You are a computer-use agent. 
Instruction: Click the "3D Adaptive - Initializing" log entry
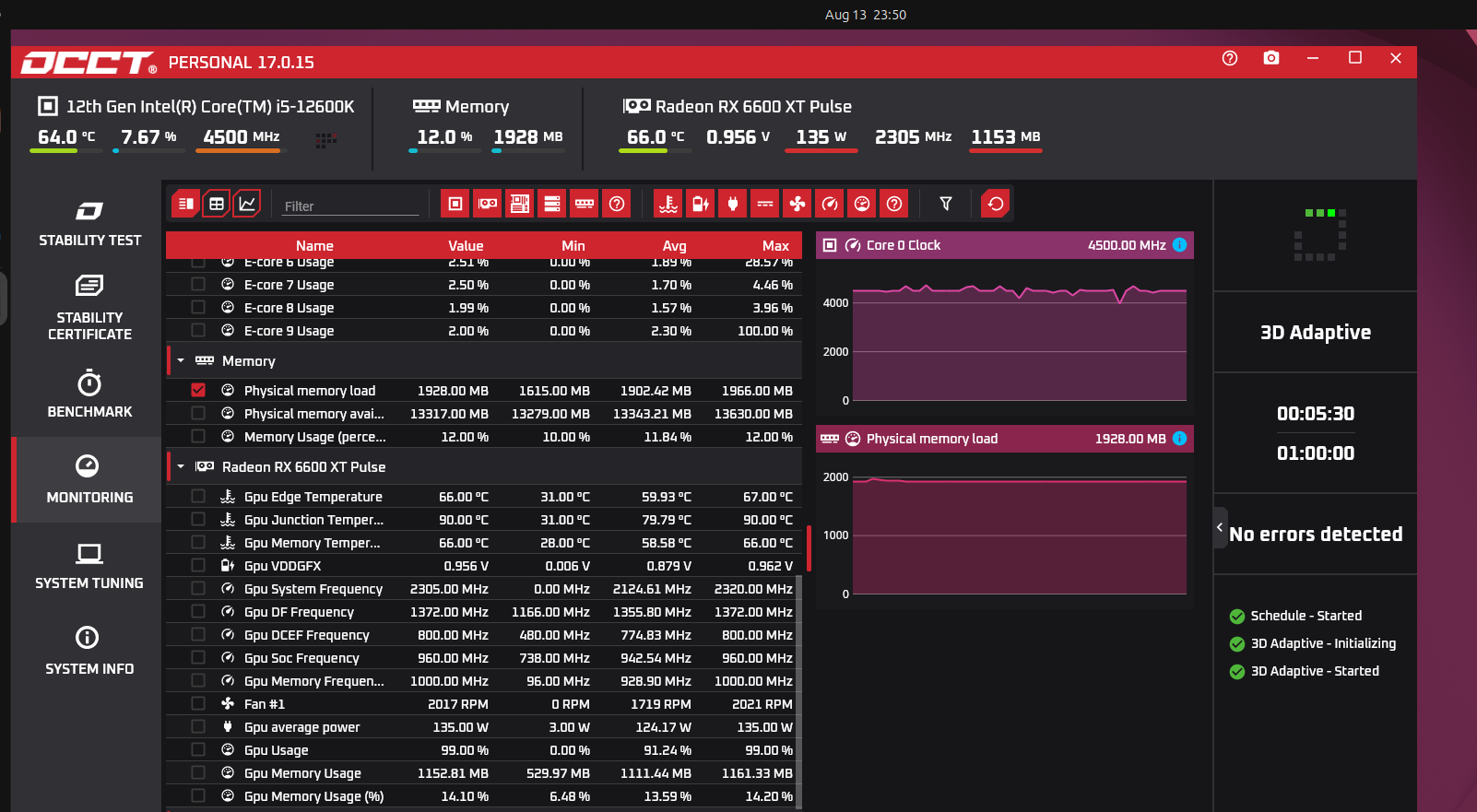tap(1323, 643)
